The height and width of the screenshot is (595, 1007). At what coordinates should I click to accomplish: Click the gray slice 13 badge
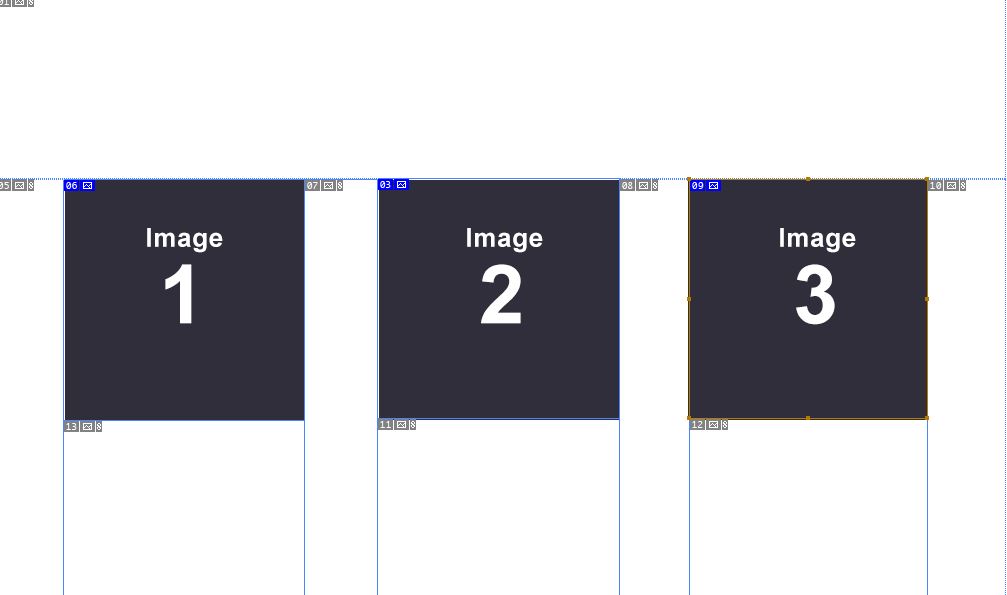pyautogui.click(x=83, y=427)
